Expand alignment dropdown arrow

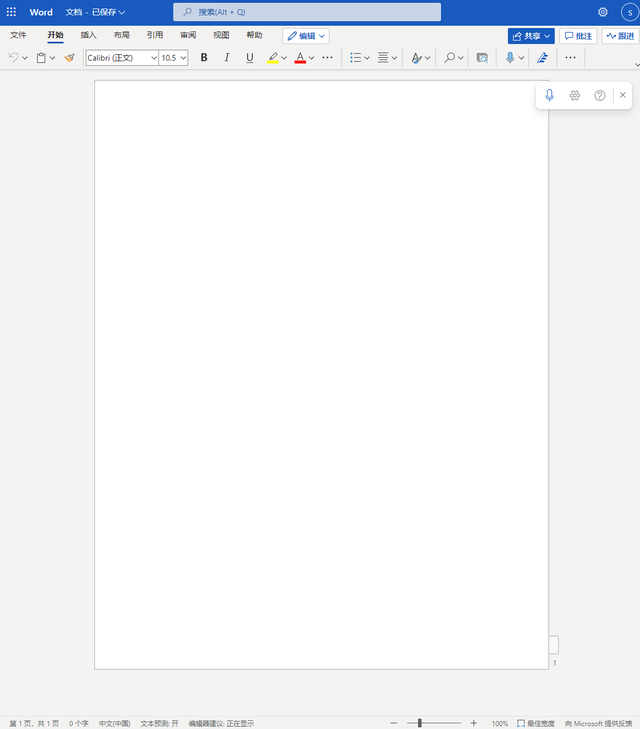(x=394, y=58)
